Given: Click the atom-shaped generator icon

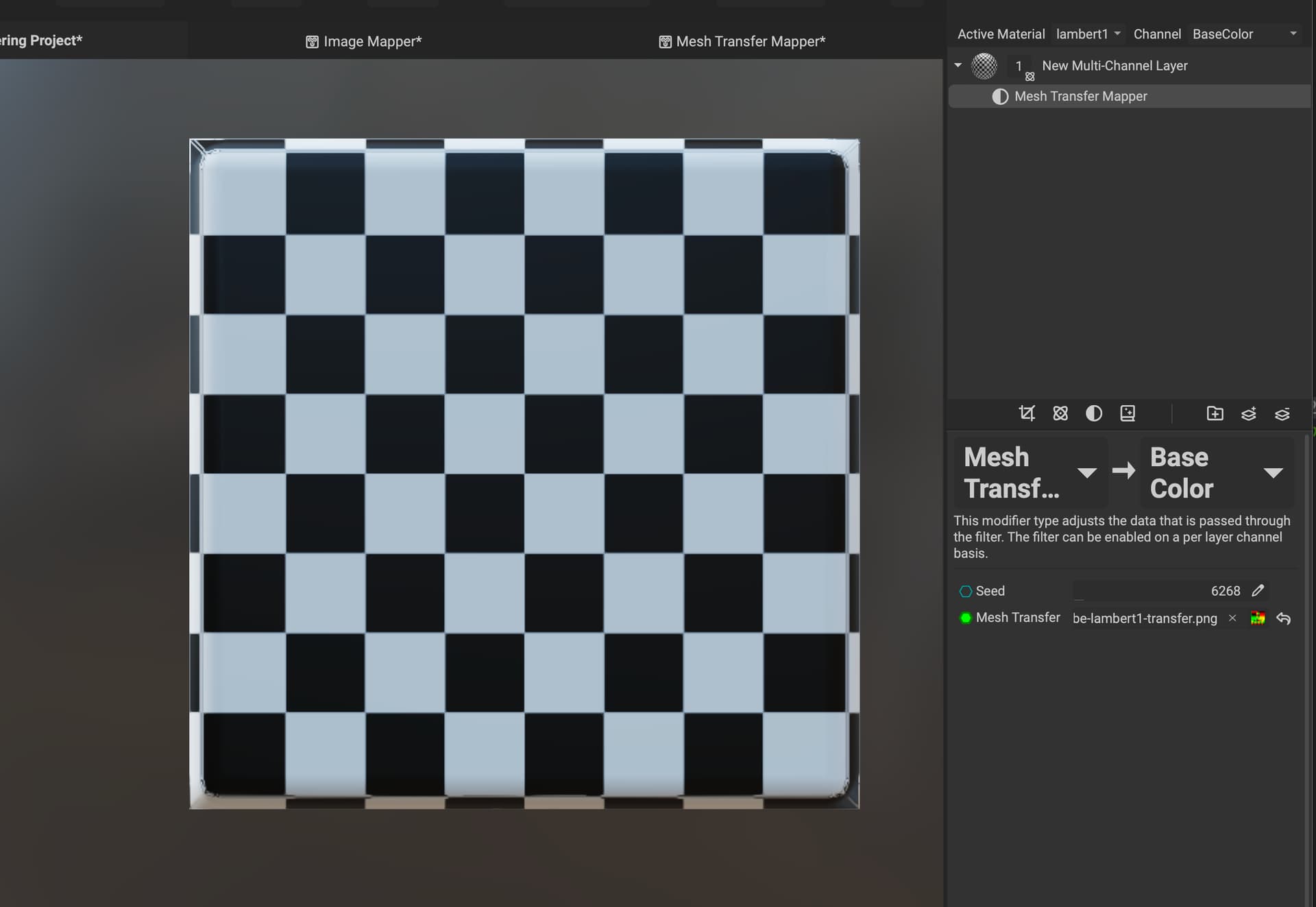Looking at the screenshot, I should (x=1060, y=413).
